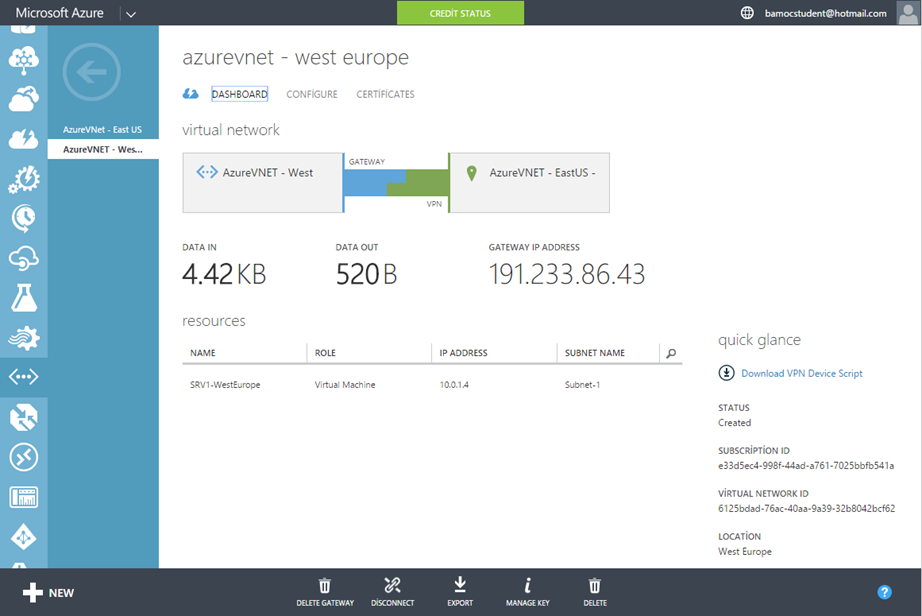The image size is (922, 616).
Task: Switch to the Configure tab
Action: (312, 94)
